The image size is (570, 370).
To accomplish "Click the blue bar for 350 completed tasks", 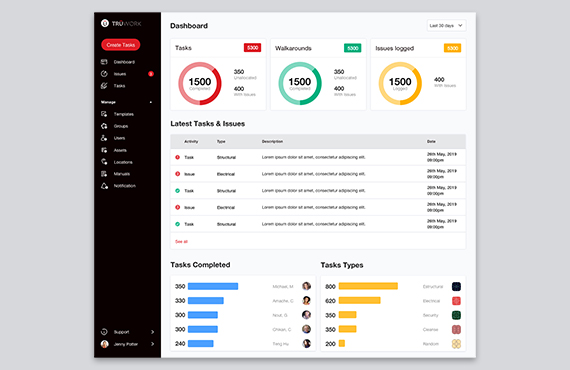I will click(x=213, y=286).
